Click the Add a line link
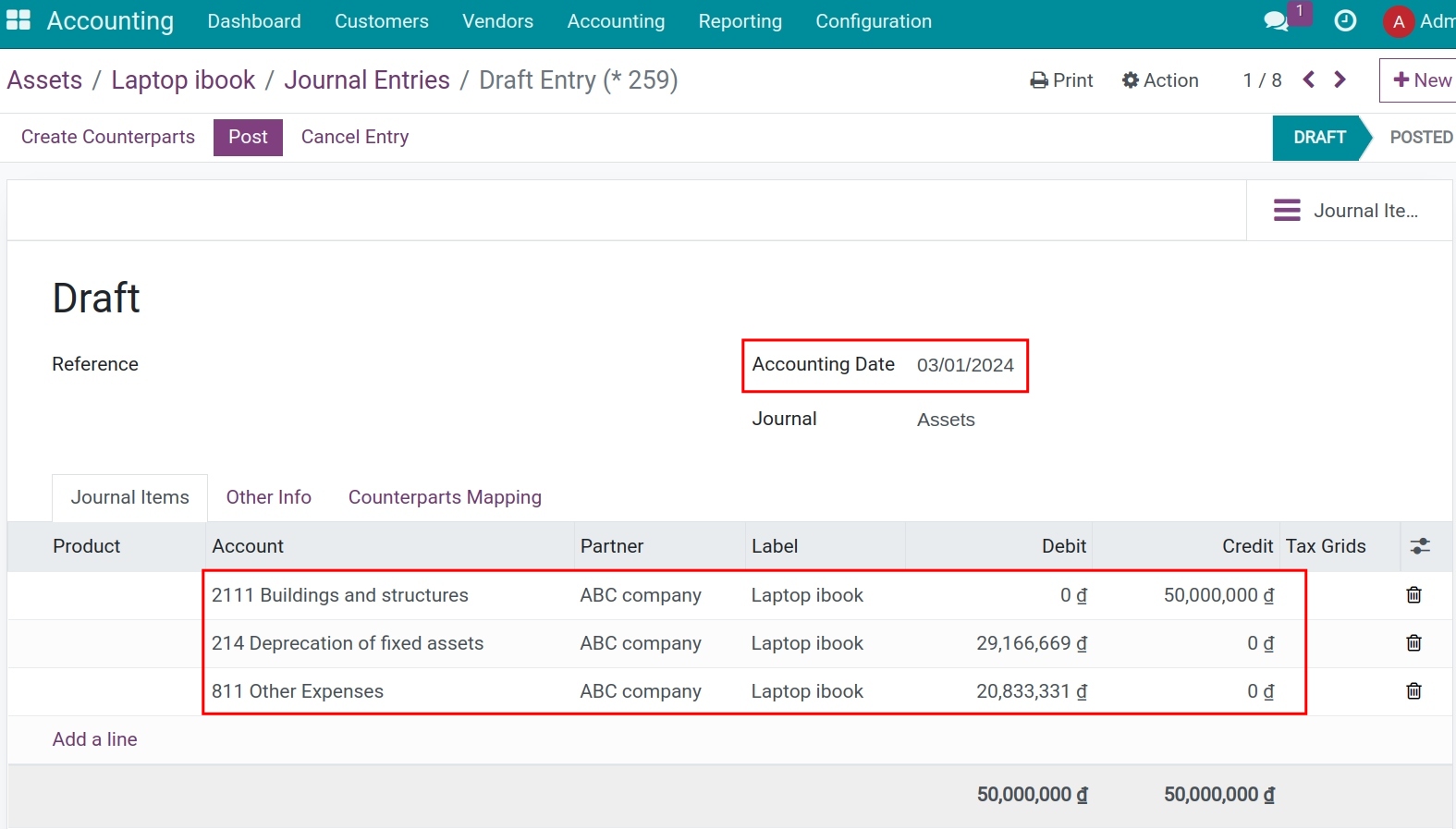The image size is (1456, 829). tap(95, 739)
